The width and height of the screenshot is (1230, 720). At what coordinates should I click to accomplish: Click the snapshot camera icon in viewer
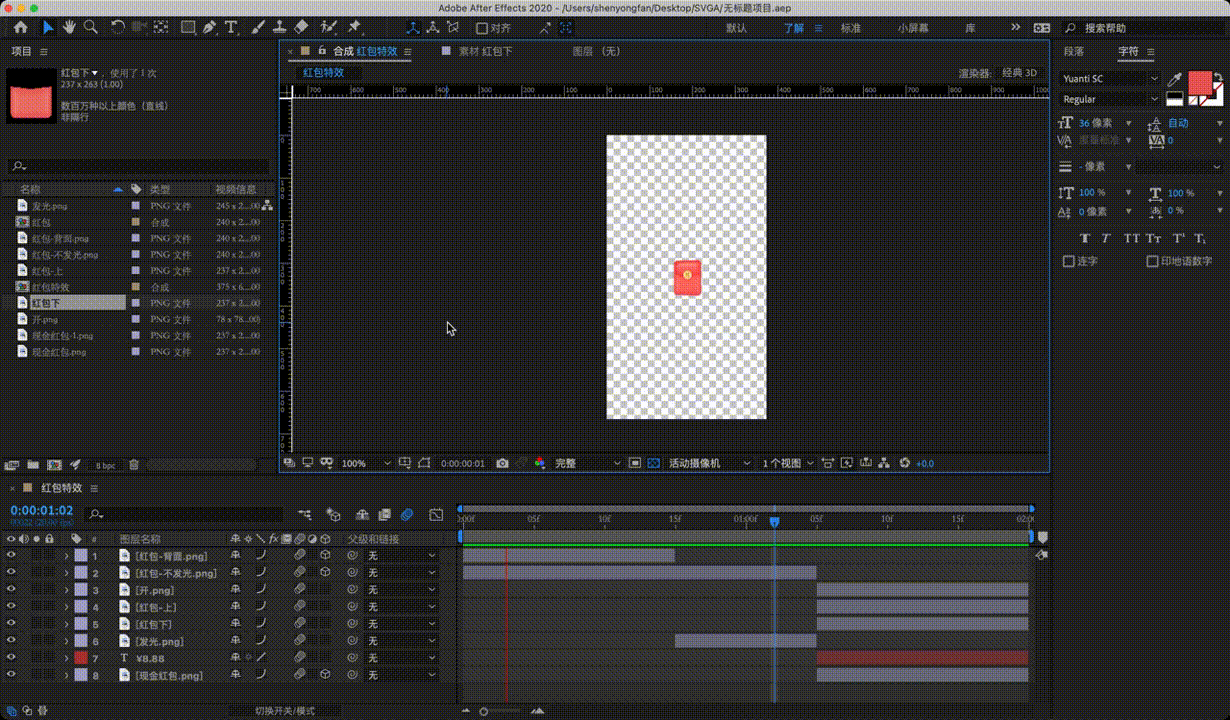coord(502,464)
